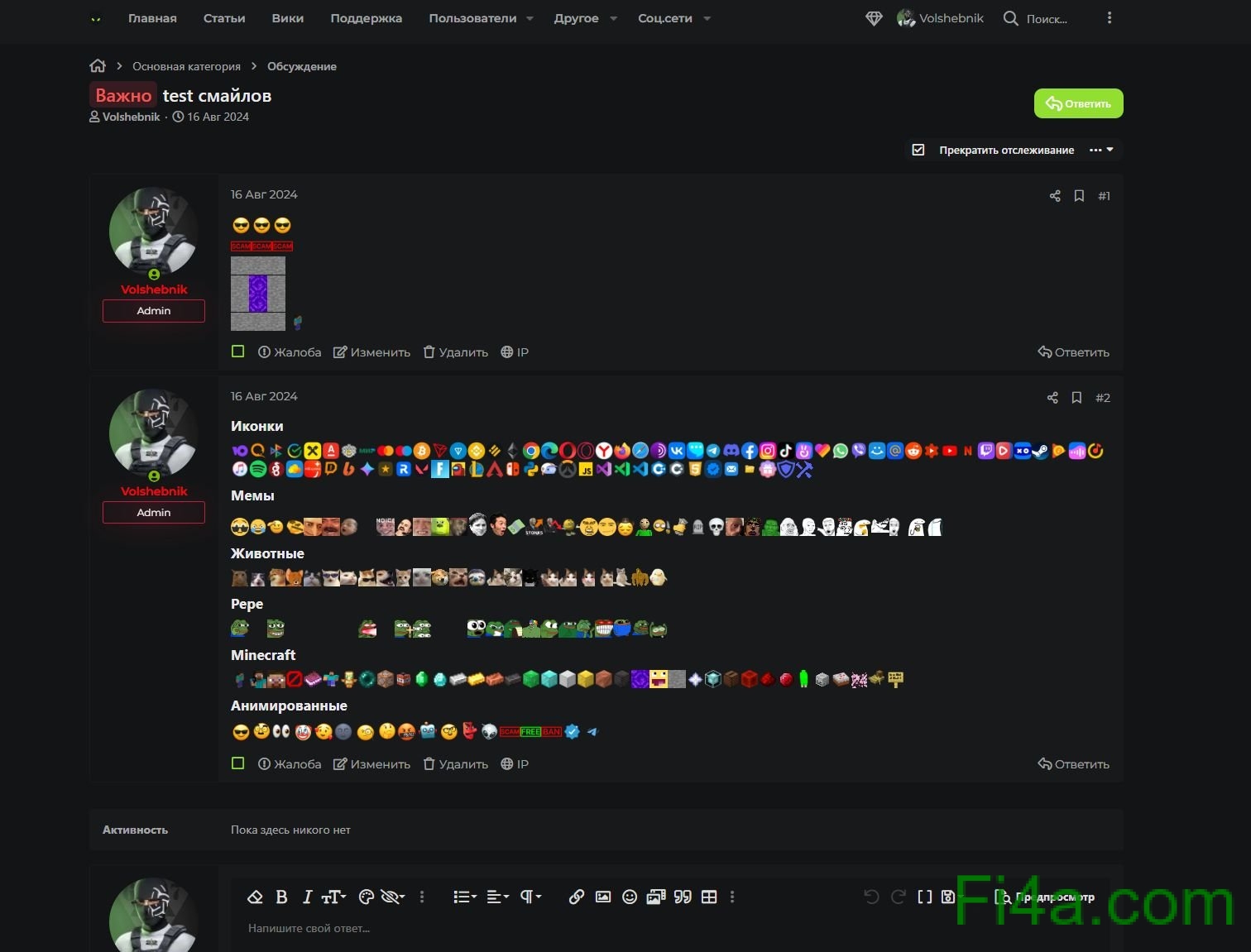Open the "Статьи" navigation item

pyautogui.click(x=224, y=18)
